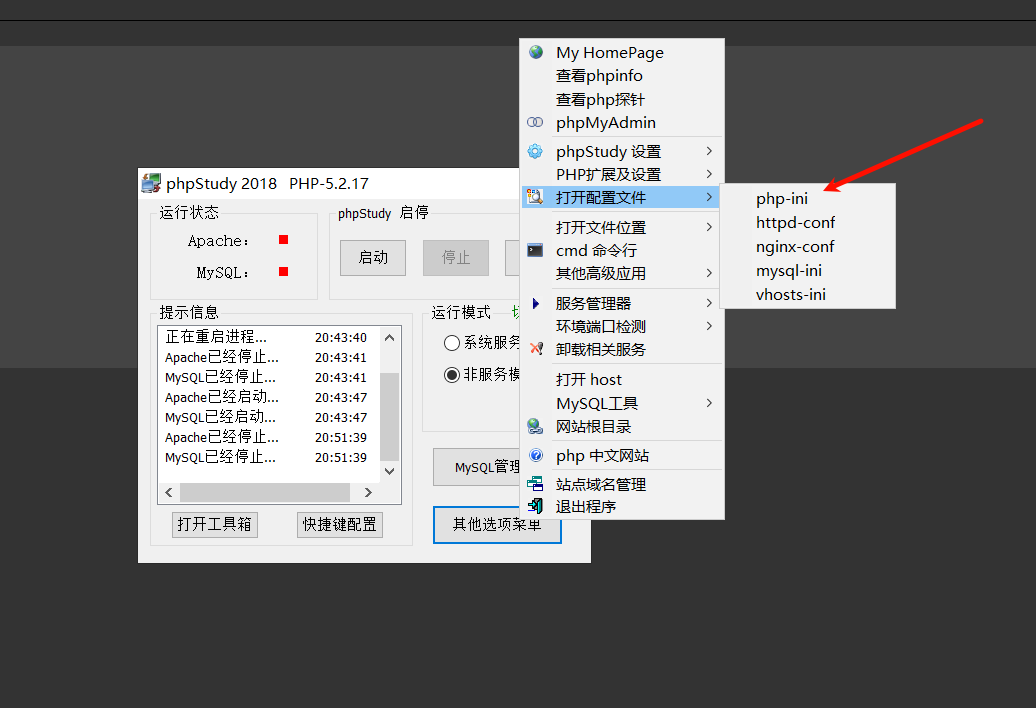Expand the 环境端口检测 submenu arrow
1036x708 pixels.
point(709,326)
